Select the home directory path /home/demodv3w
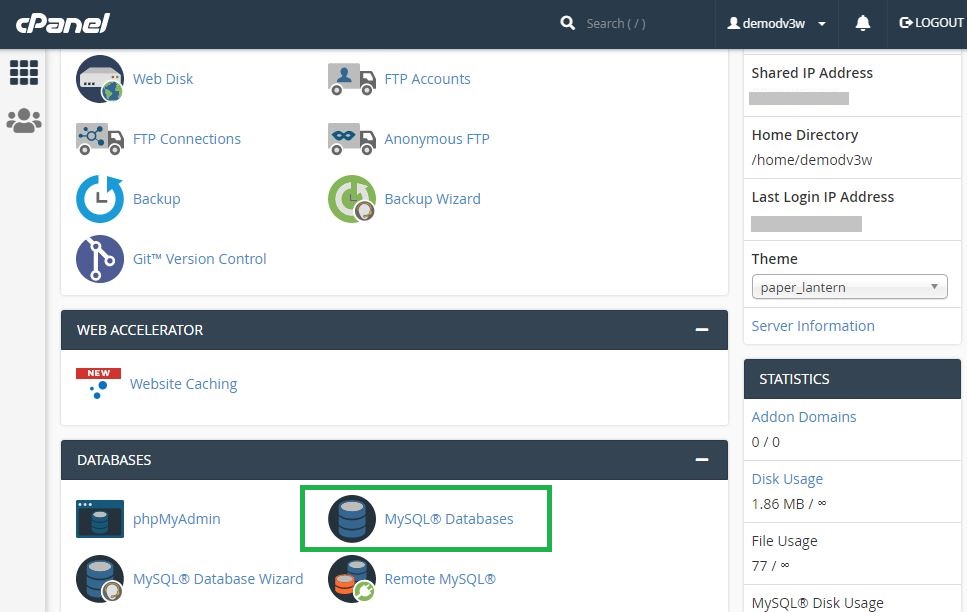Viewport: 967px width, 612px height. click(x=812, y=160)
